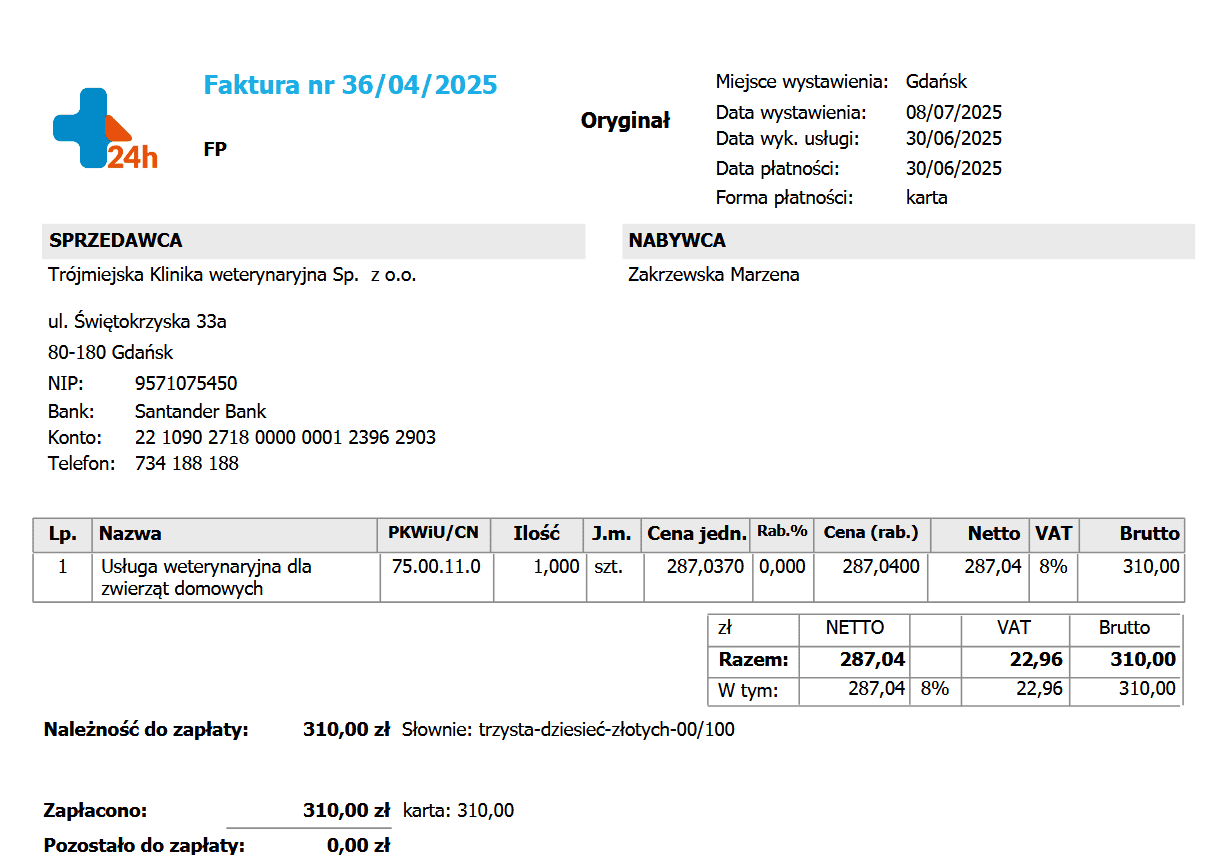Select the "Faktura nr 36/04/2025" invoice title
The height and width of the screenshot is (855, 1205).
point(350,85)
